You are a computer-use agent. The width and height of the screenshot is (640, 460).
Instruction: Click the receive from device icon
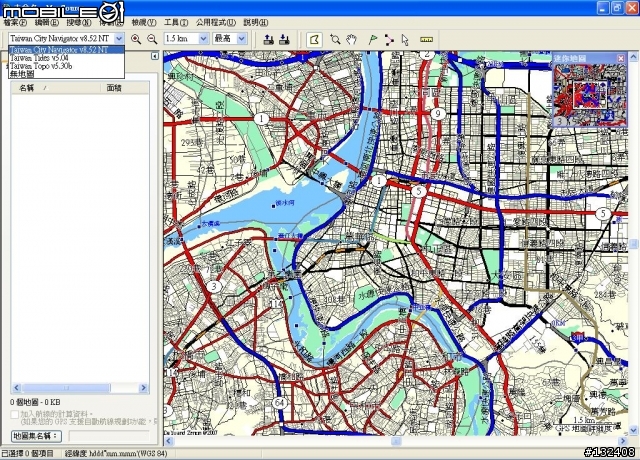click(284, 40)
